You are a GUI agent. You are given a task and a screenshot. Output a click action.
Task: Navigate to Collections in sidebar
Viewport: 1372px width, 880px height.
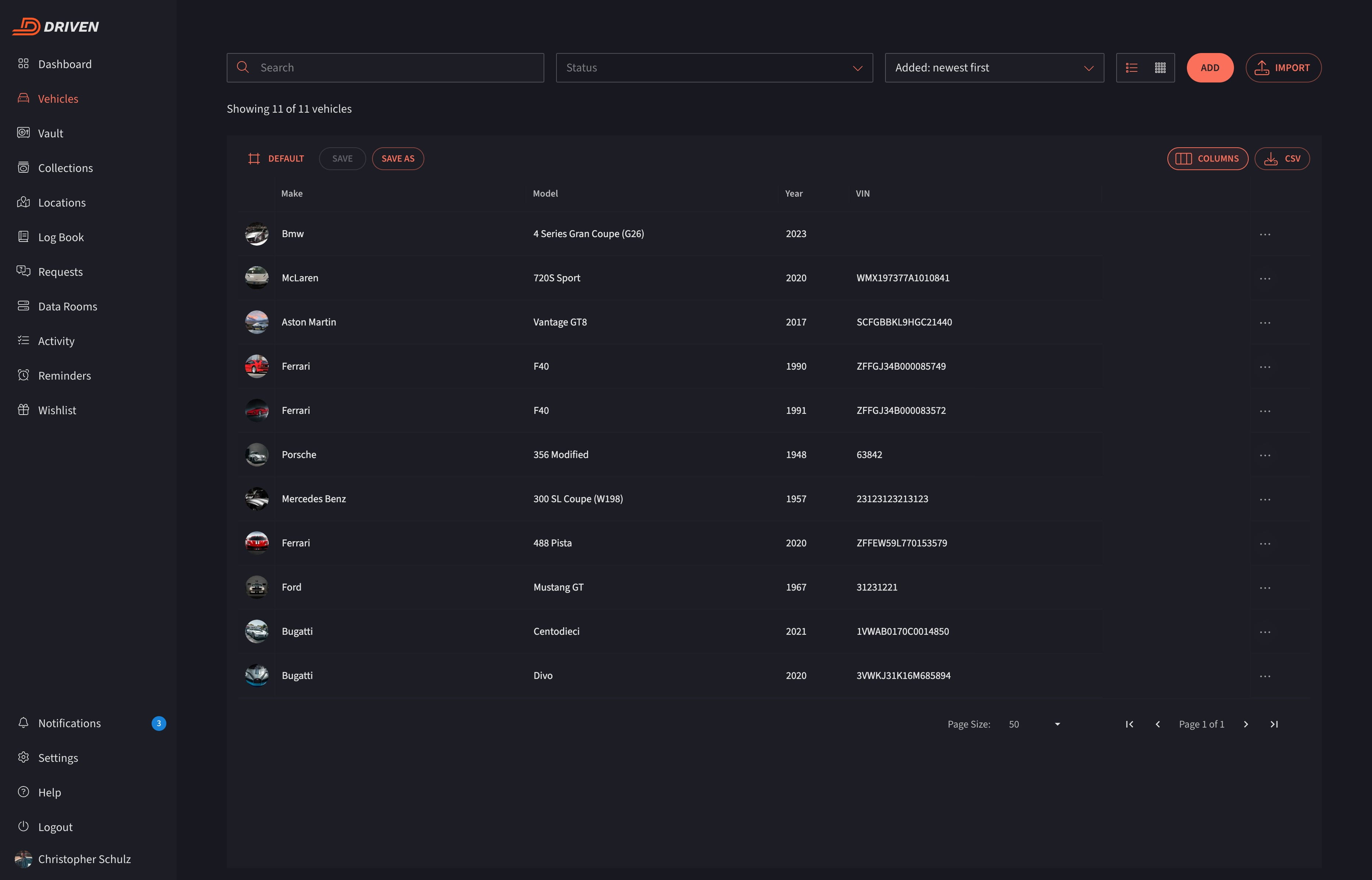tap(65, 168)
